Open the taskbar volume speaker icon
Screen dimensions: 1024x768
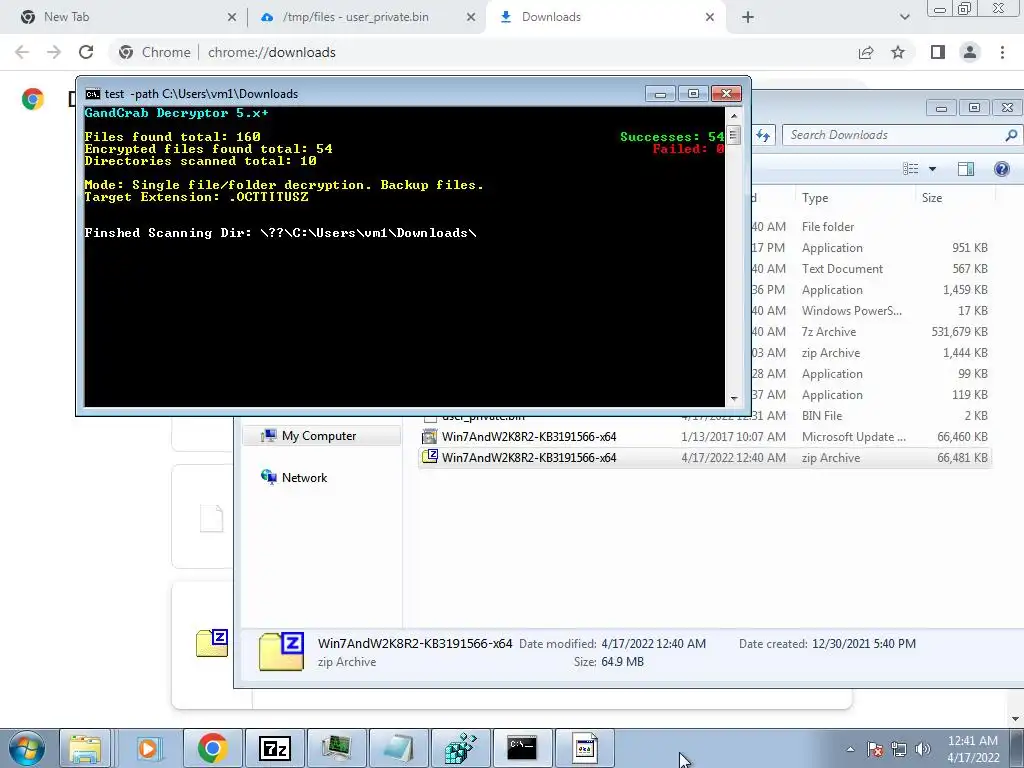point(923,749)
